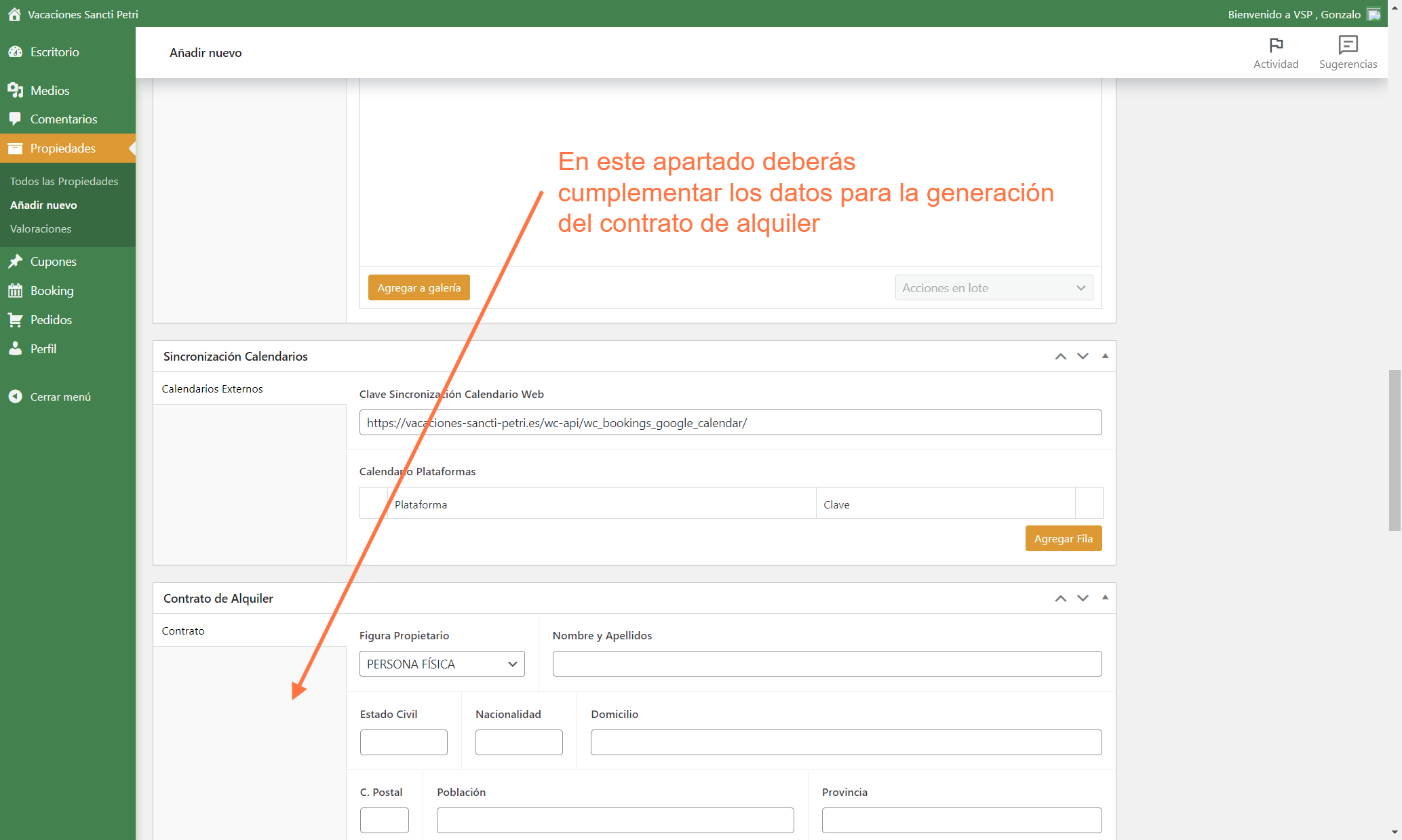The height and width of the screenshot is (840, 1402).
Task: Open the Acciones en lote dropdown
Action: pyautogui.click(x=994, y=287)
